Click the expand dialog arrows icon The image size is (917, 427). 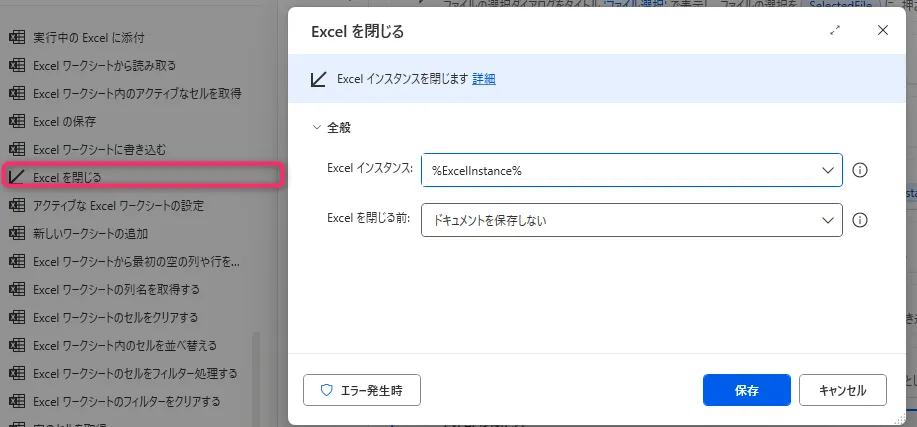click(835, 31)
